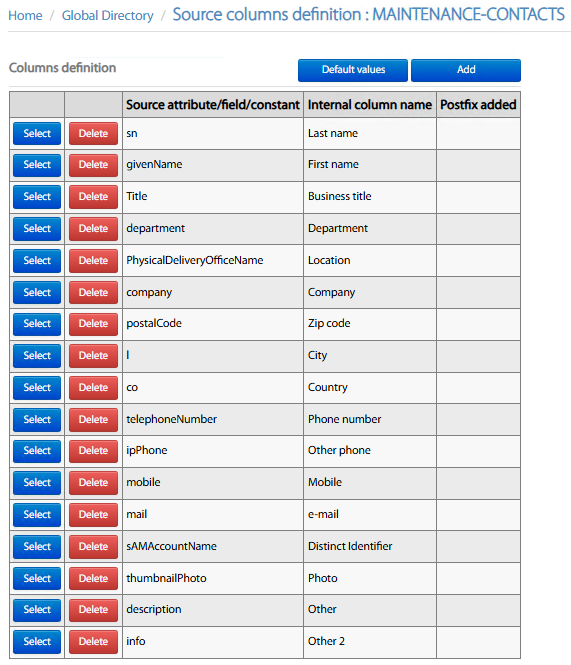This screenshot has width=571, height=665.
Task: Select the co Country row
Action: click(37, 388)
